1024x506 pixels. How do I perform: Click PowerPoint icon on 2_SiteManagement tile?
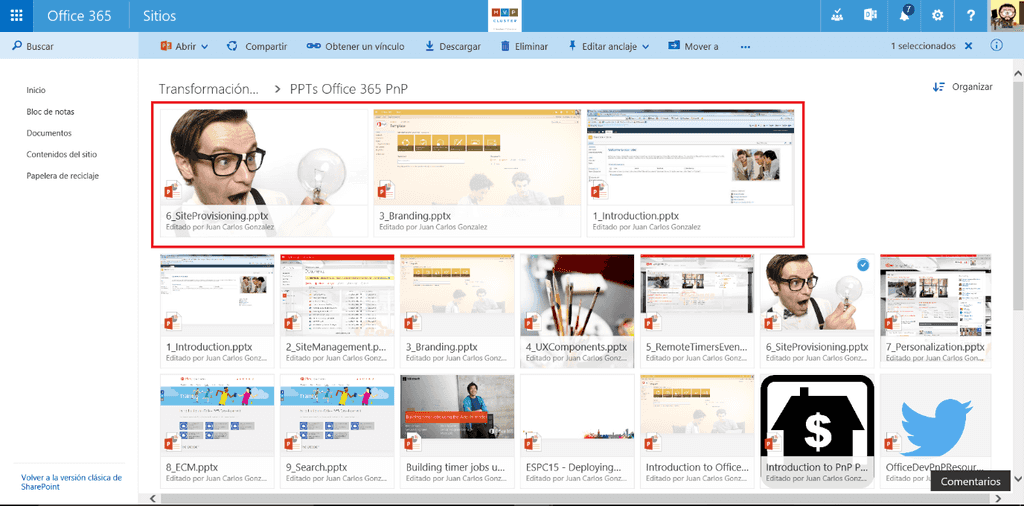[x=294, y=321]
